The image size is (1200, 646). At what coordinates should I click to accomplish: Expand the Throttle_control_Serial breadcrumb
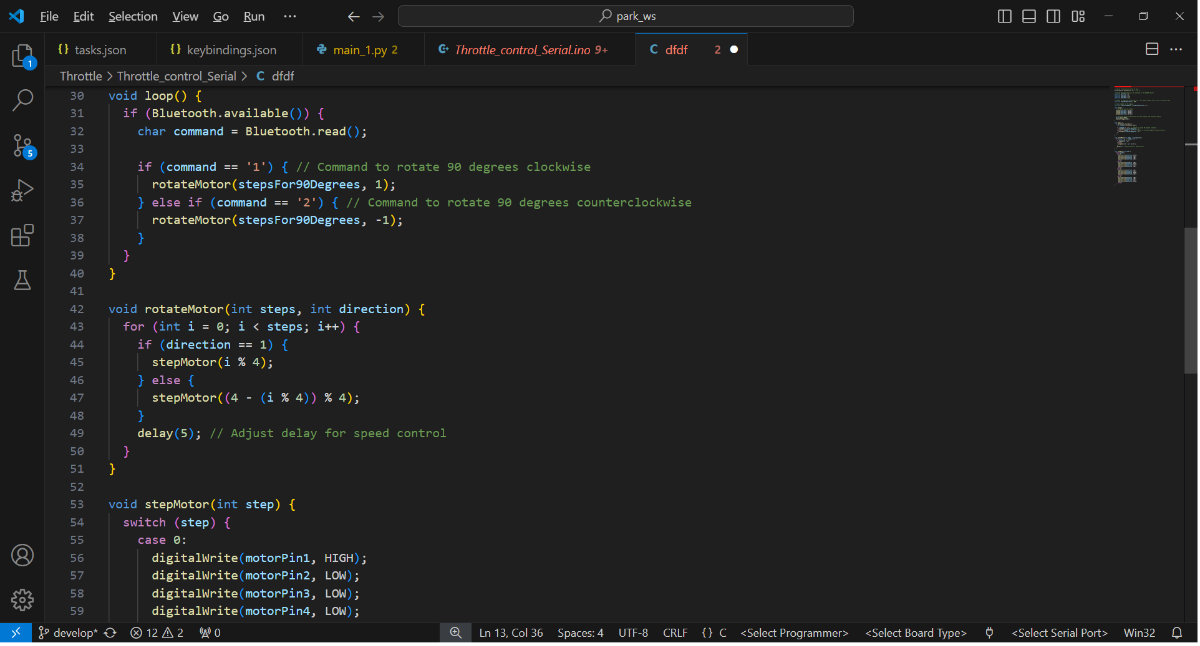176,76
